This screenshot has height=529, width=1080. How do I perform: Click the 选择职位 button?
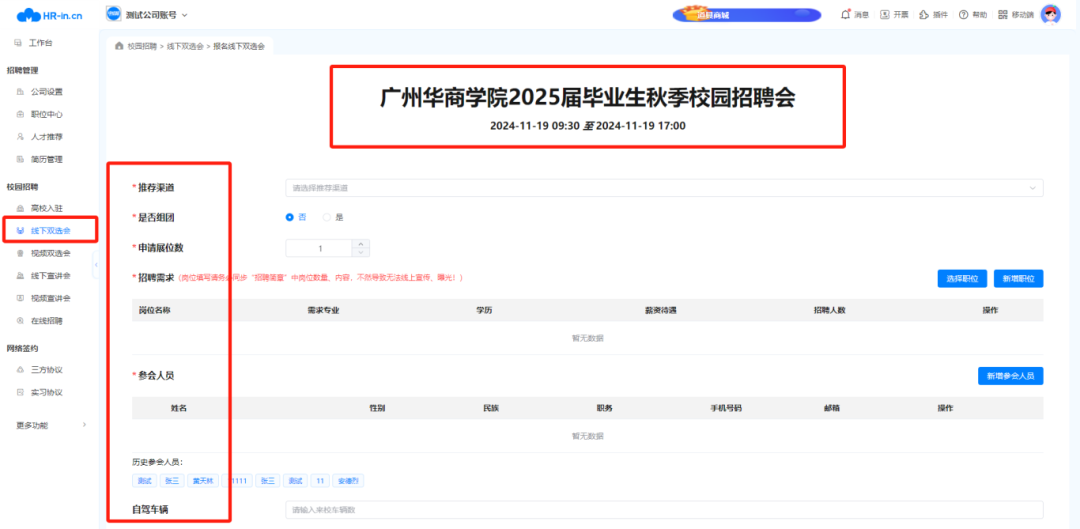click(962, 279)
